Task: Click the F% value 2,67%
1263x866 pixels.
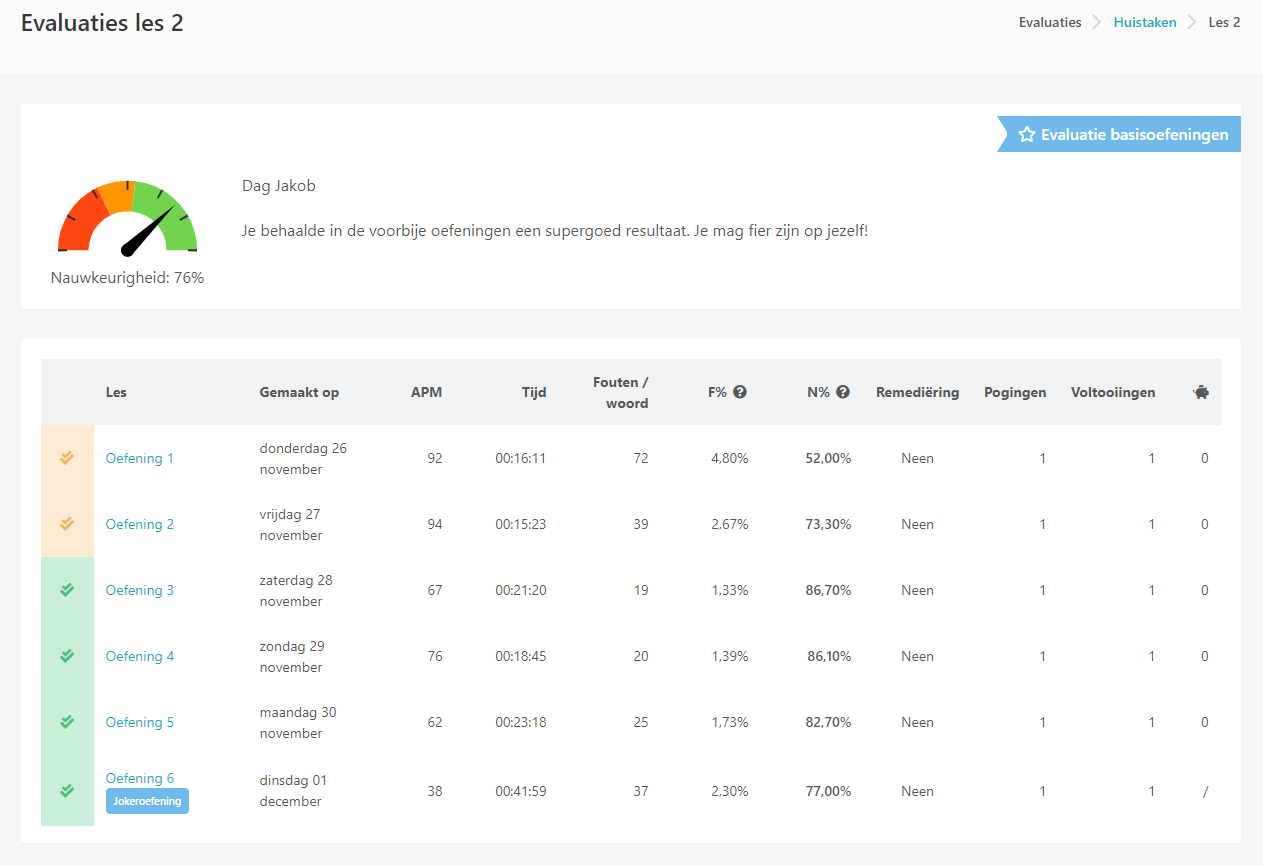Action: tap(730, 524)
